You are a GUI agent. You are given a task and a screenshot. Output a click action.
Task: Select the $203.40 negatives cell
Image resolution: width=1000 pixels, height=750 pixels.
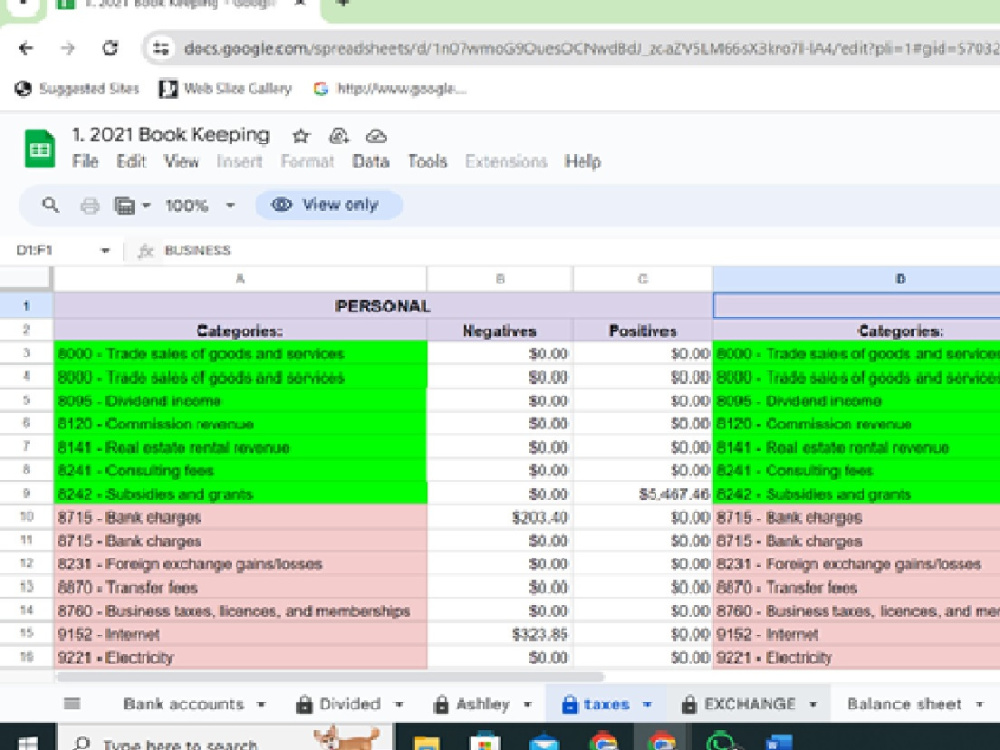(x=500, y=517)
